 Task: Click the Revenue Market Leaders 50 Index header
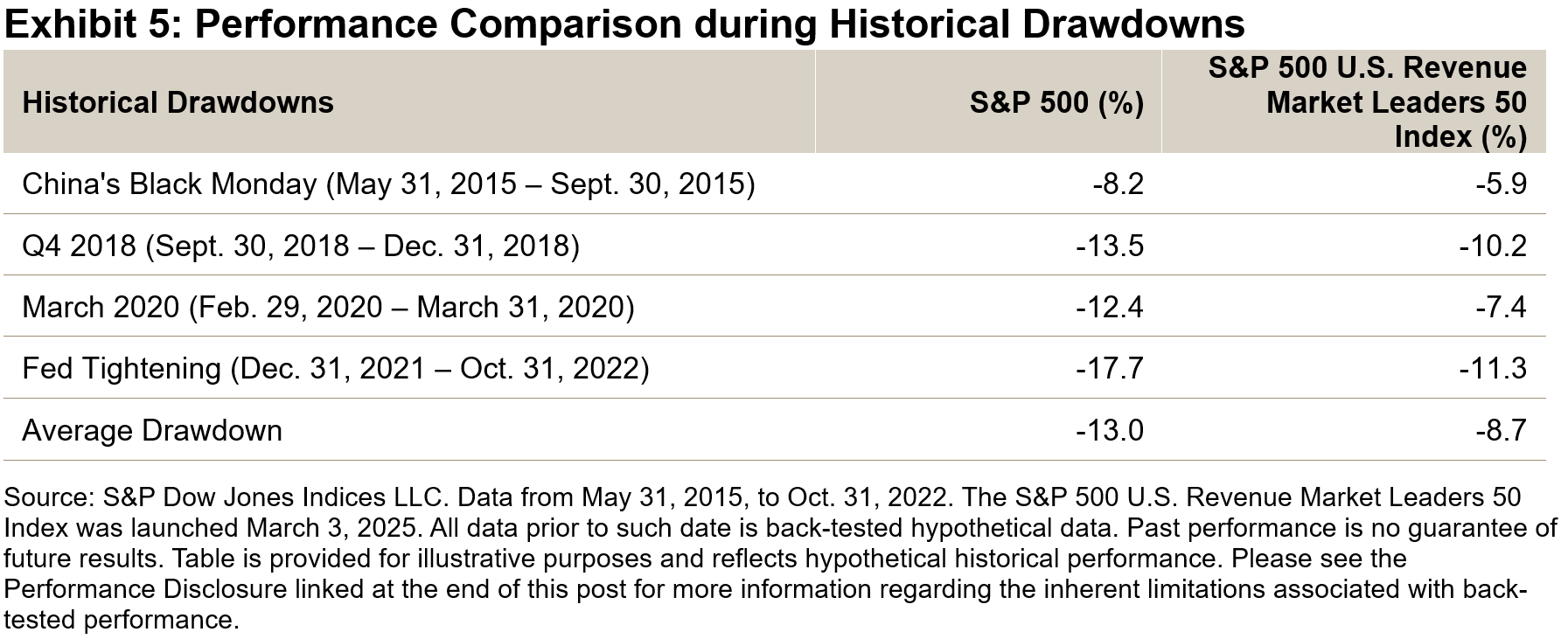(x=1368, y=102)
